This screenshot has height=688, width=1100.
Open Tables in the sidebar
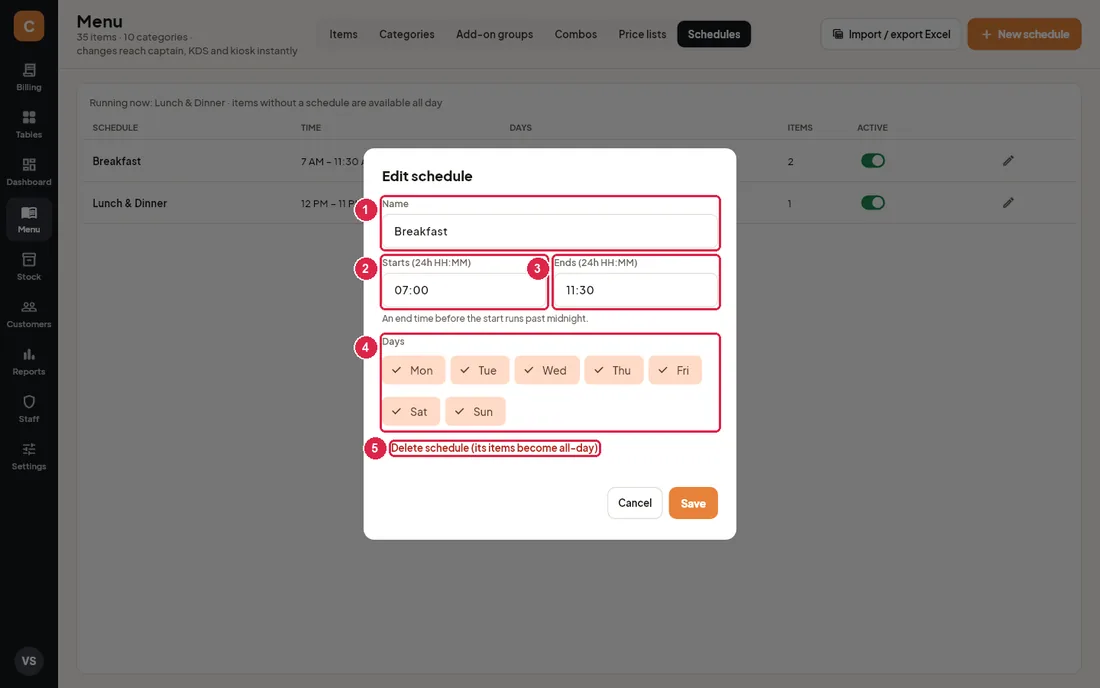29,125
